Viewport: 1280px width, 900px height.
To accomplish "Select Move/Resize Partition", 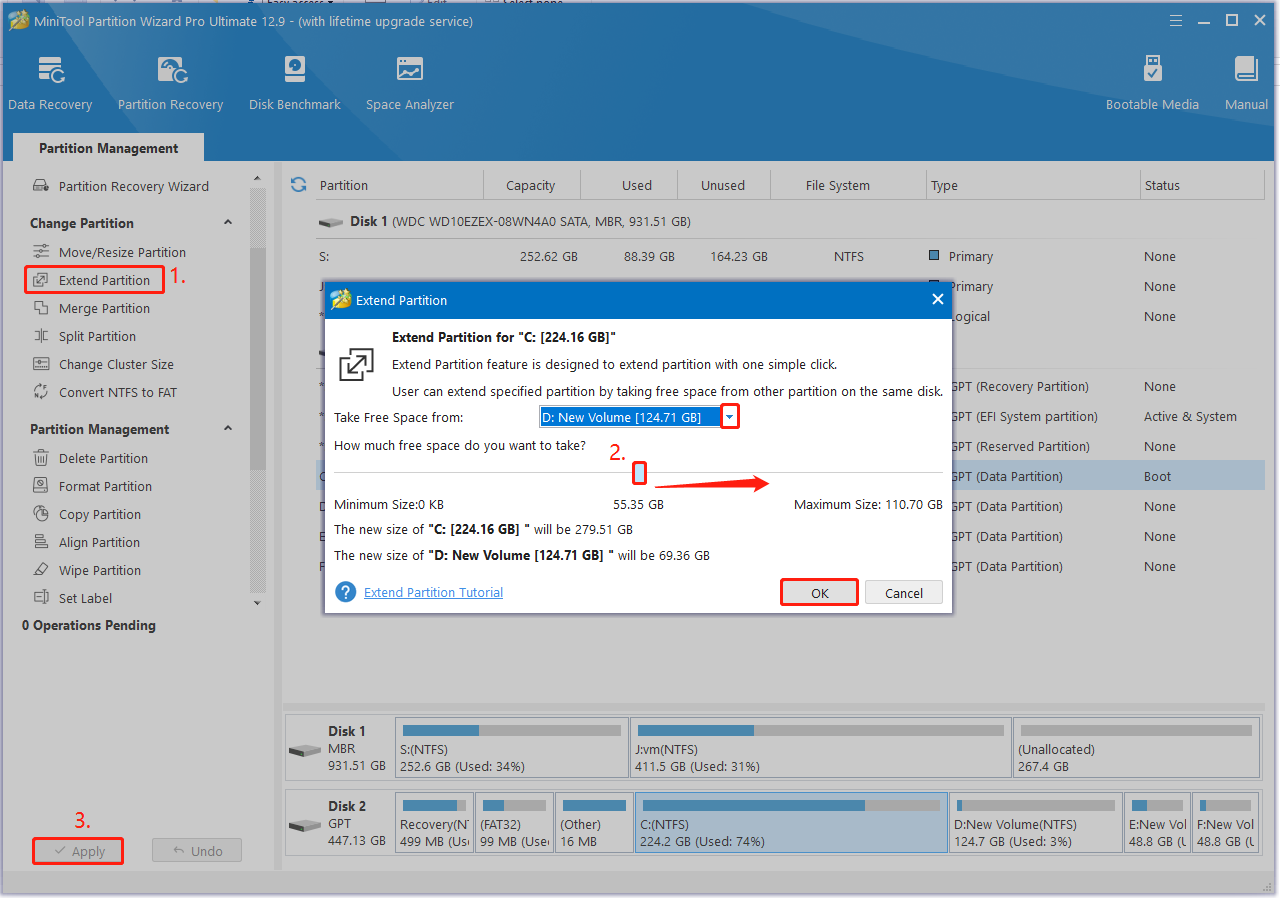I will (x=109, y=252).
